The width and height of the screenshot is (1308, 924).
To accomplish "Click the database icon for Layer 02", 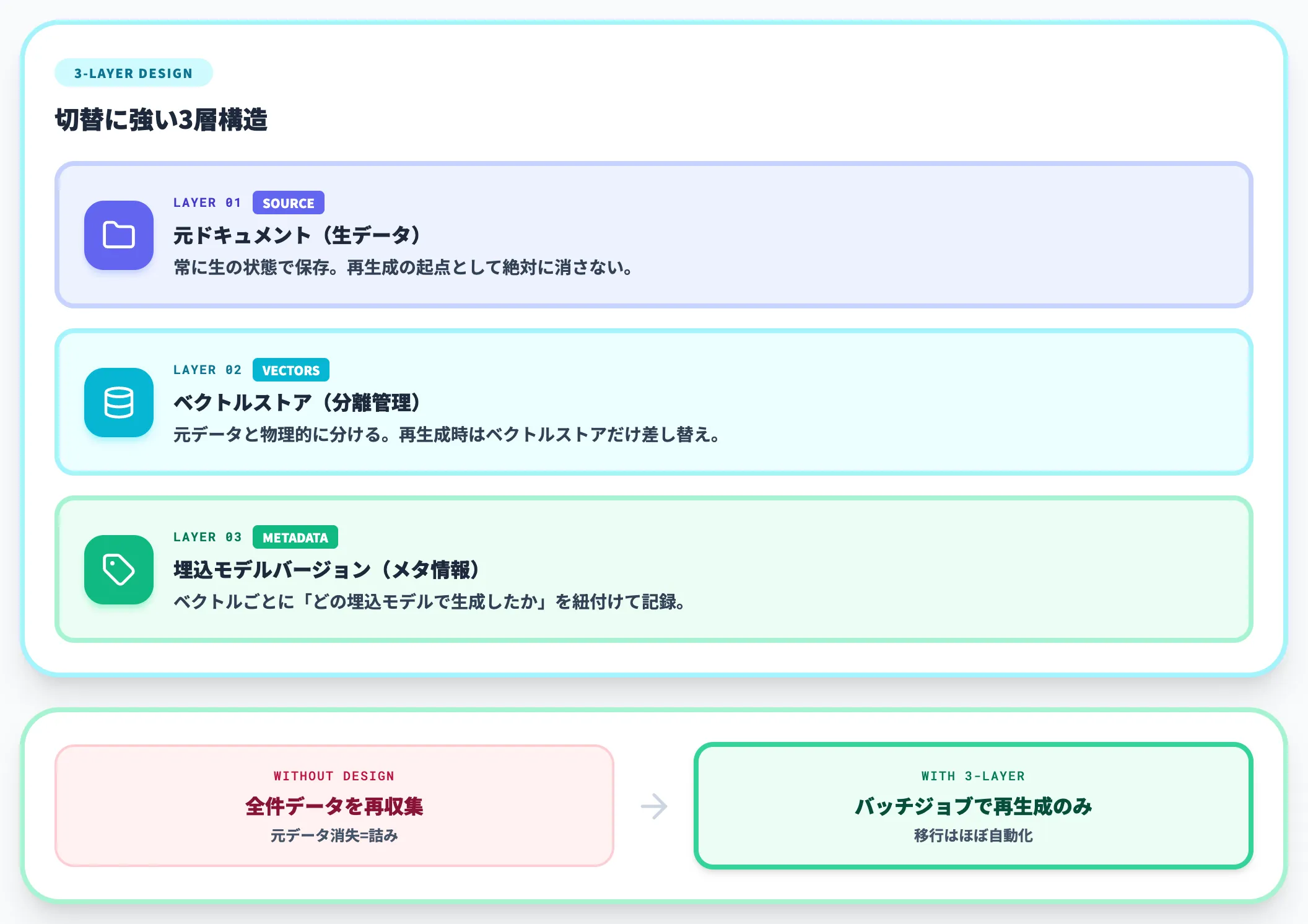I will pyautogui.click(x=119, y=403).
